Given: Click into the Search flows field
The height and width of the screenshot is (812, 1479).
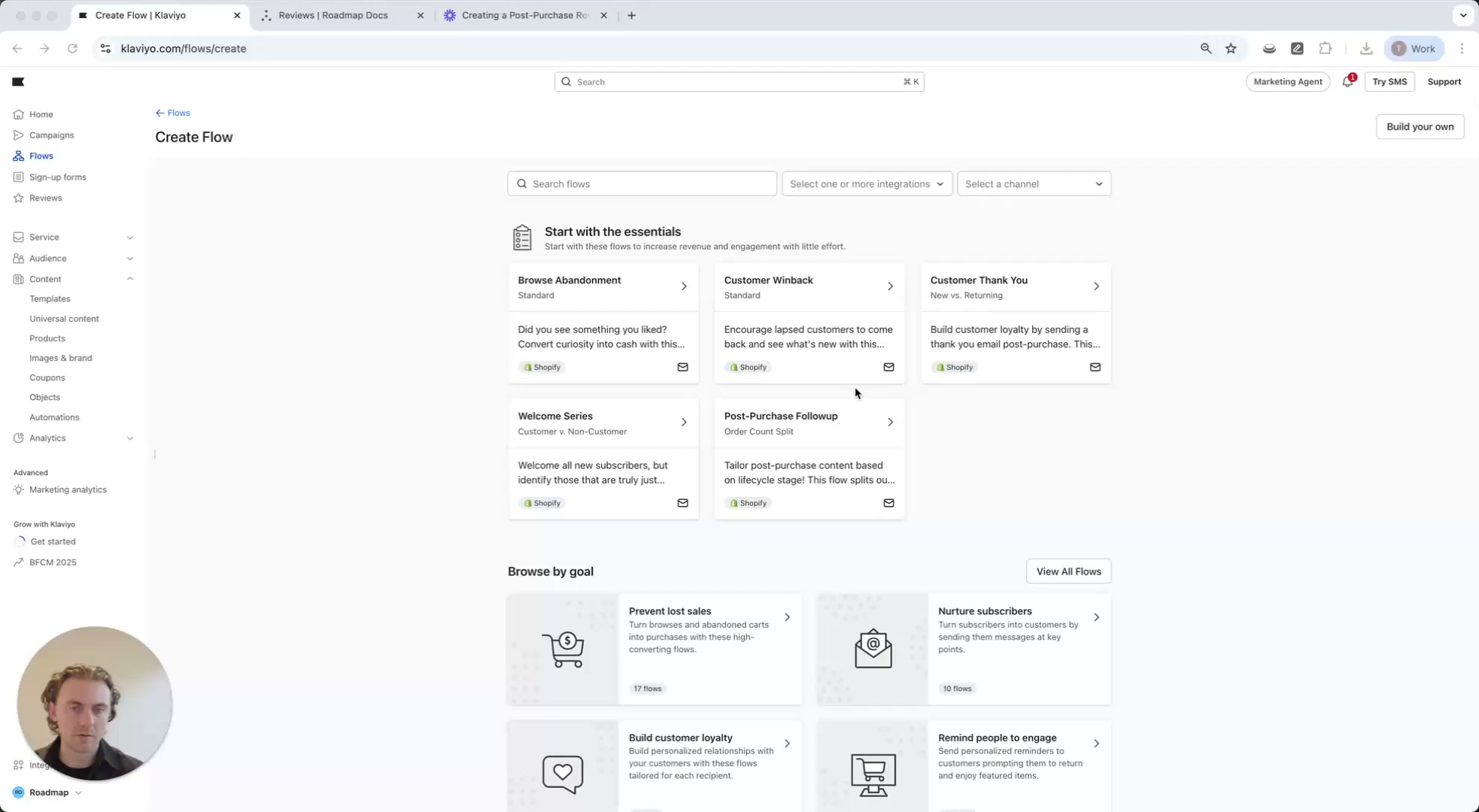Looking at the screenshot, I should click(x=642, y=183).
